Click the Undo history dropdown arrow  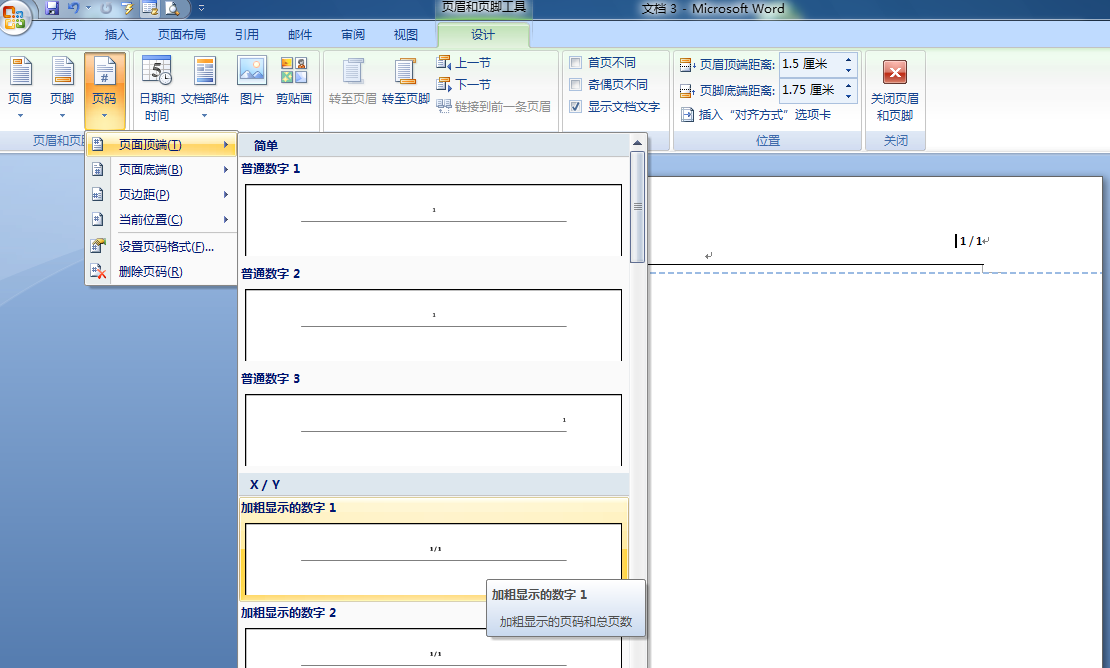88,8
